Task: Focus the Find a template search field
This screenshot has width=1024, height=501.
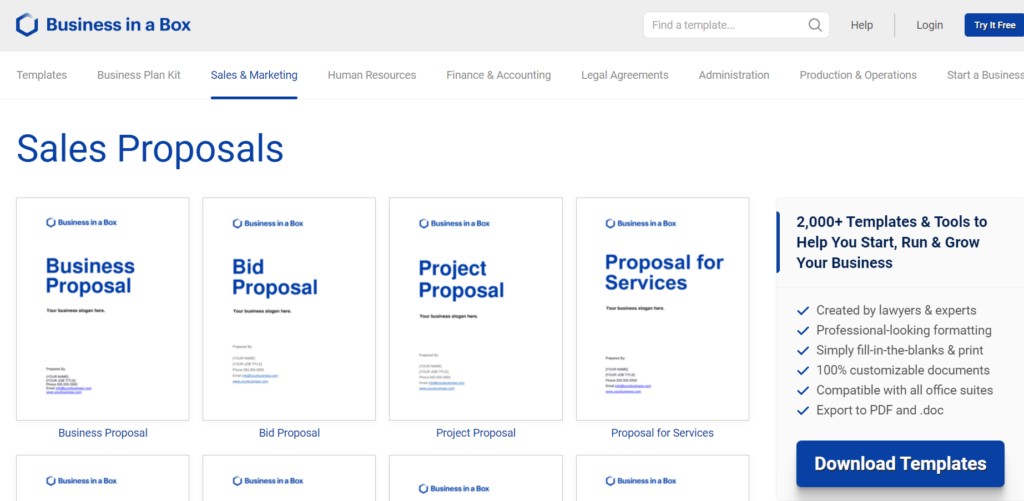Action: (x=736, y=25)
